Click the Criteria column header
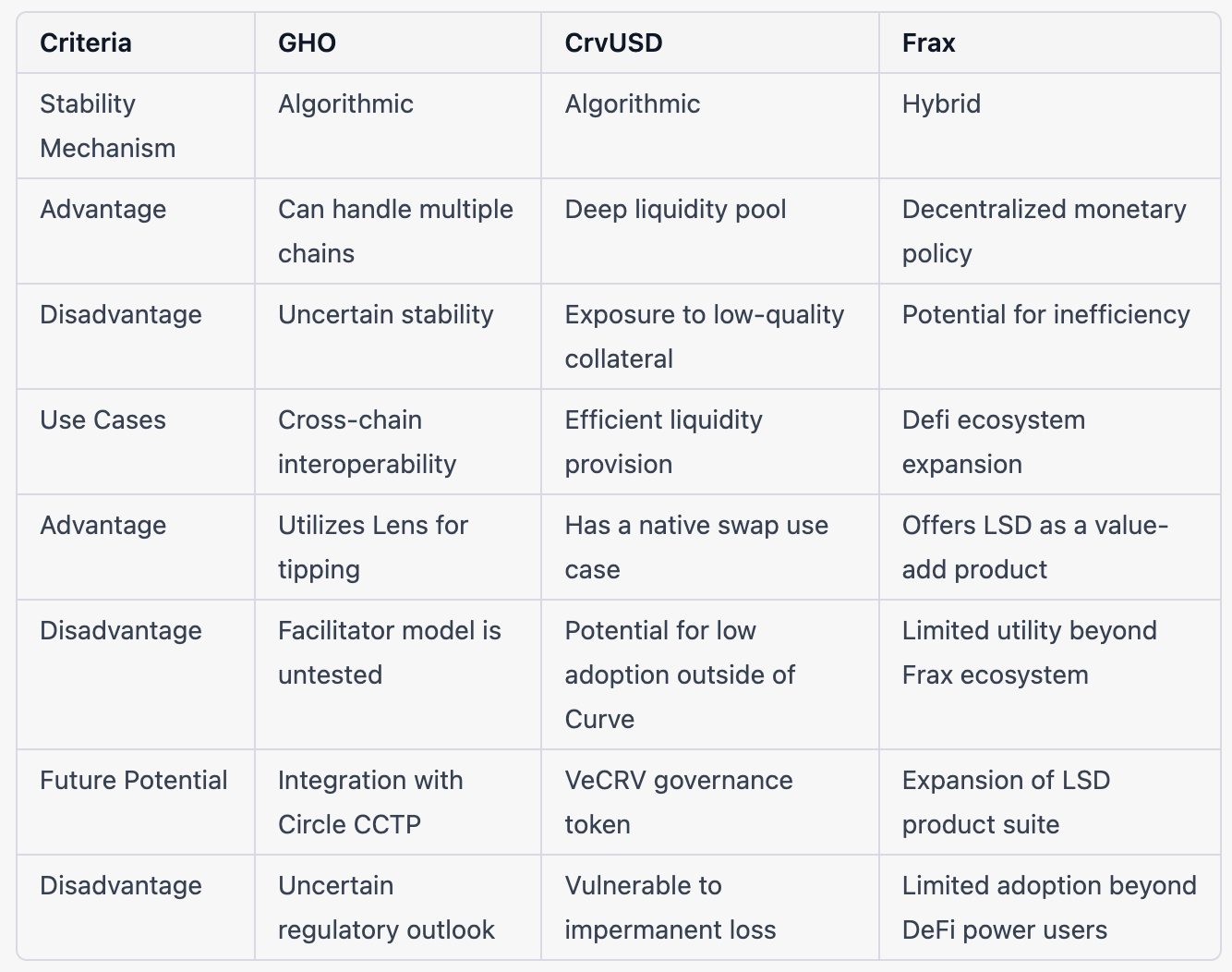Image resolution: width=1232 pixels, height=972 pixels. point(86,43)
